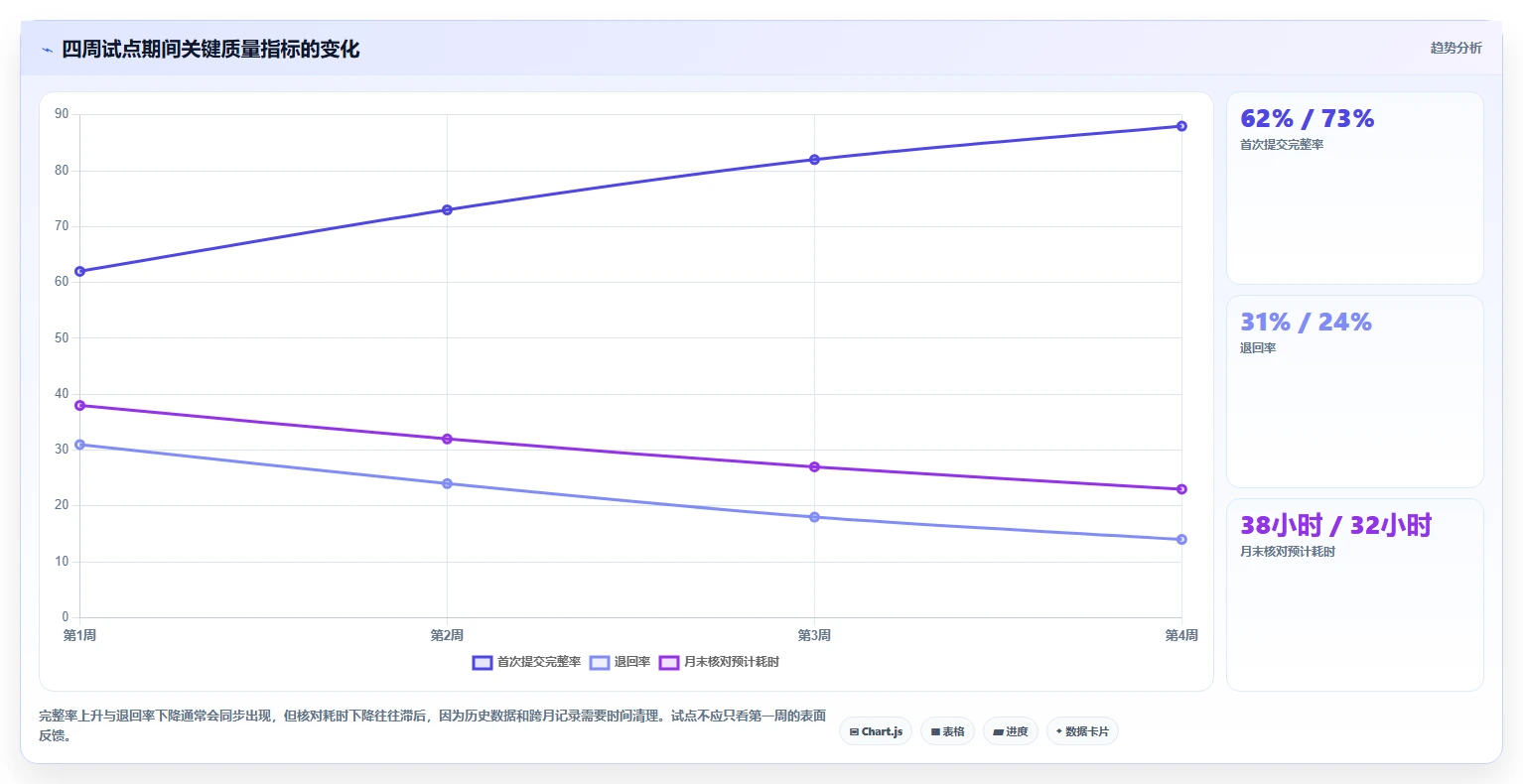This screenshot has width=1523, height=784.
Task: Click the 退回率 point at 第1周 (31)
Action: point(79,445)
